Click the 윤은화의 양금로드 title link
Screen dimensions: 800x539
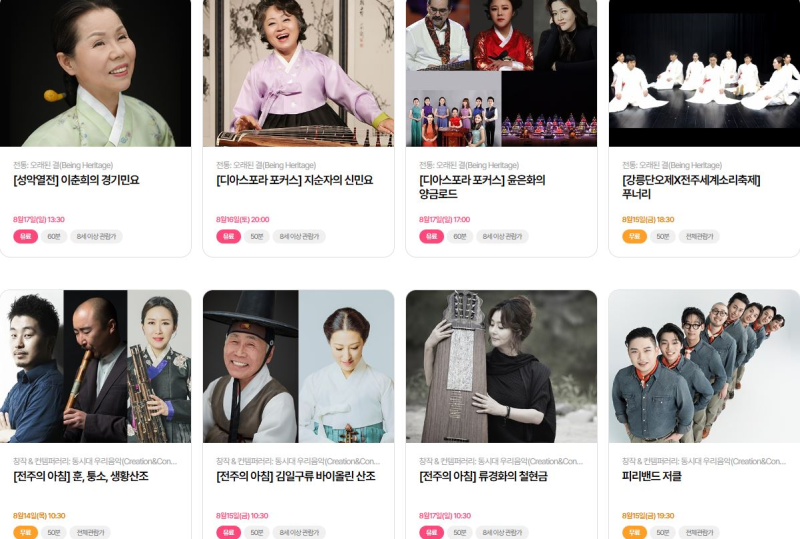[482, 187]
